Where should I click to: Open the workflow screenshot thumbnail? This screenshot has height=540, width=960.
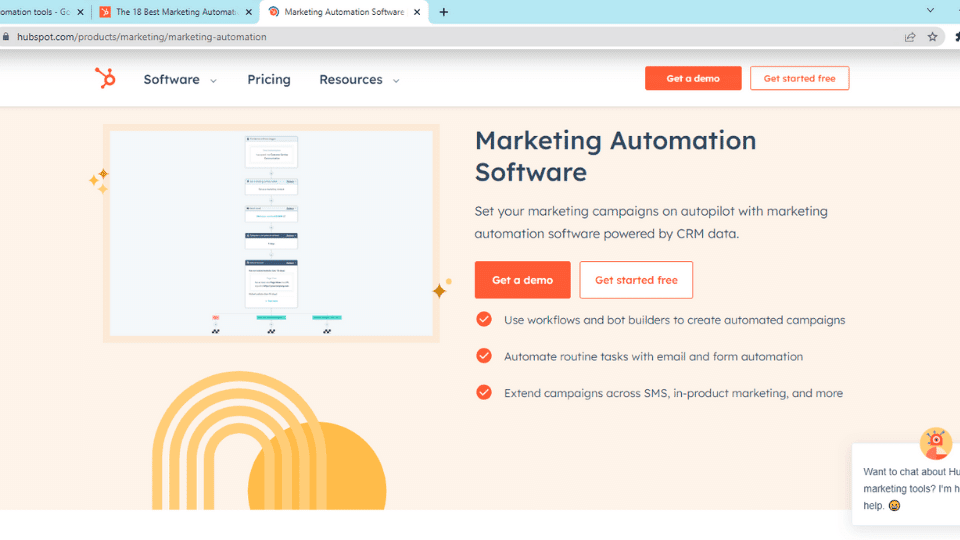[x=271, y=233]
